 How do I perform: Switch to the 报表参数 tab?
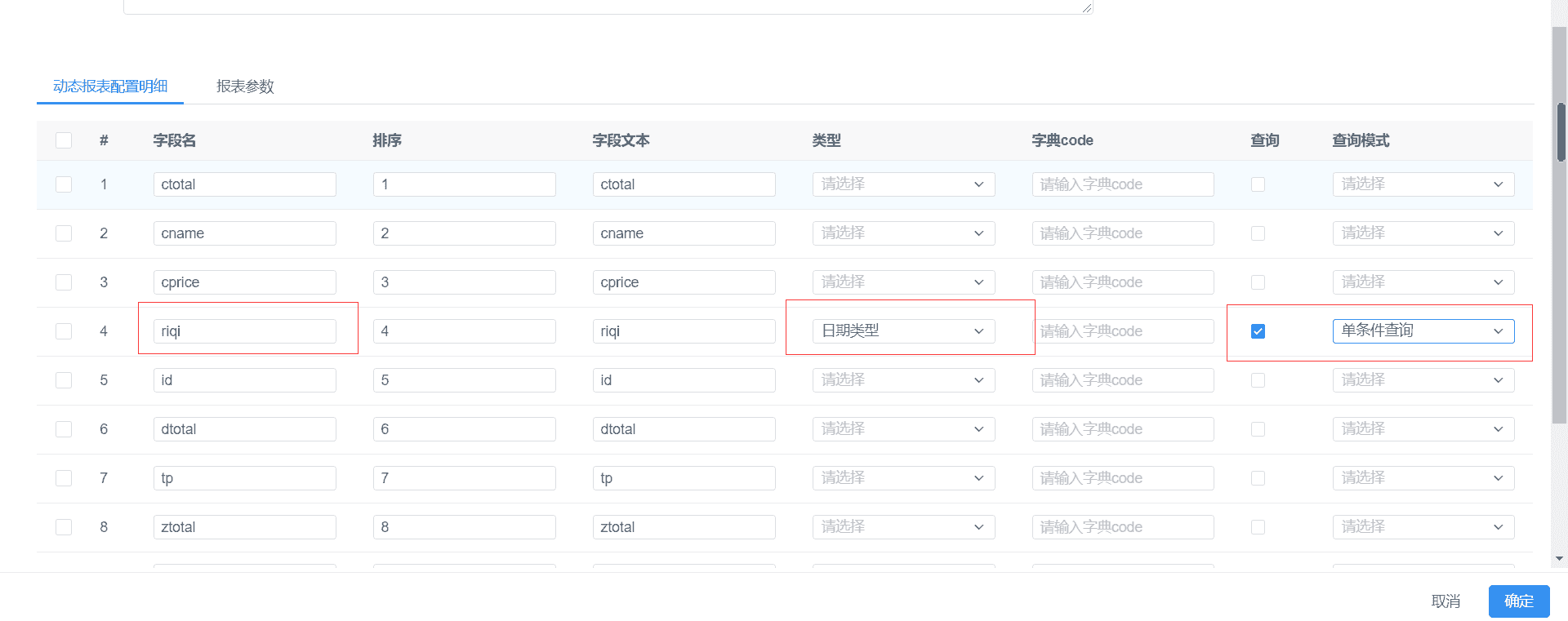click(245, 86)
